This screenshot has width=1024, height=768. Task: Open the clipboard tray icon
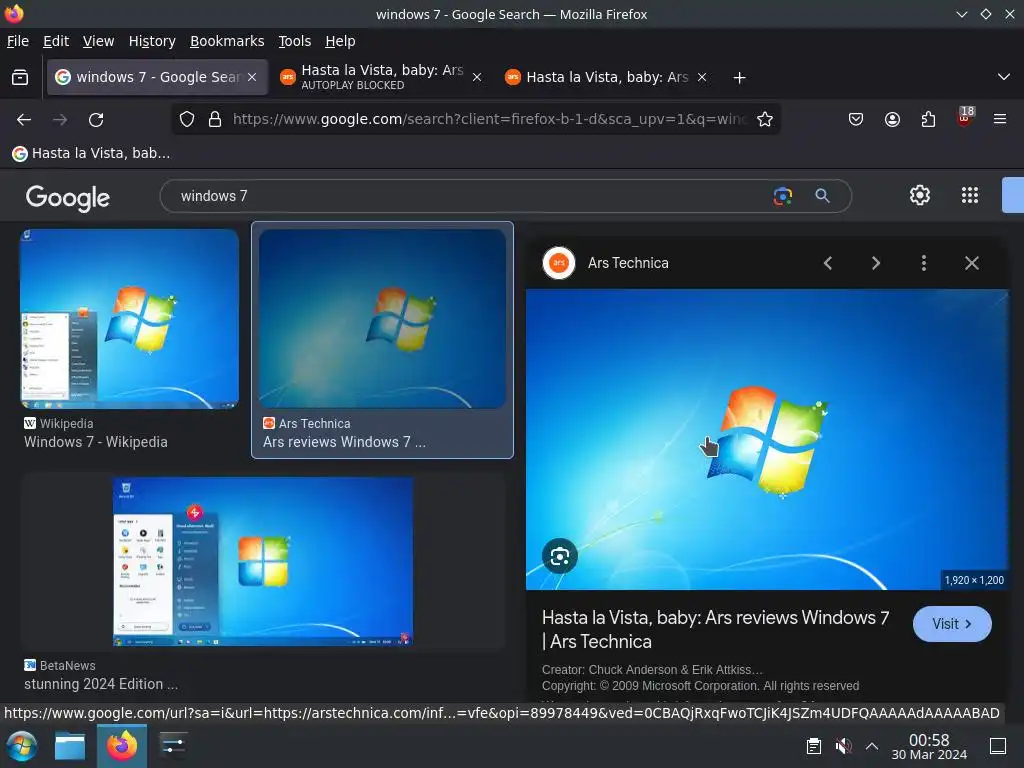[x=814, y=746]
